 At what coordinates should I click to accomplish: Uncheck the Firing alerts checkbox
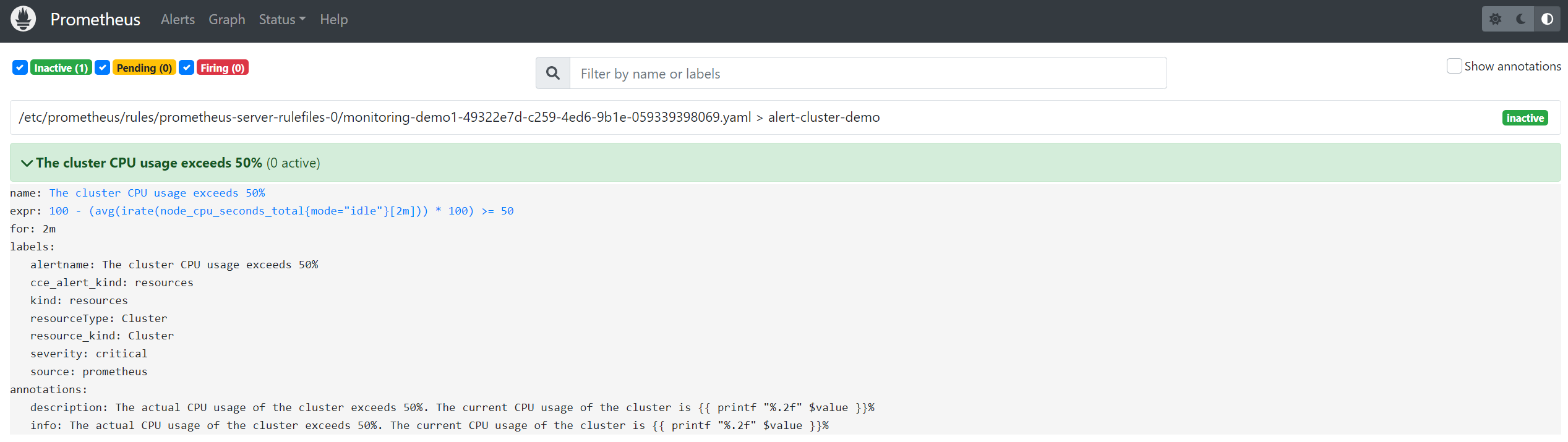(x=186, y=67)
